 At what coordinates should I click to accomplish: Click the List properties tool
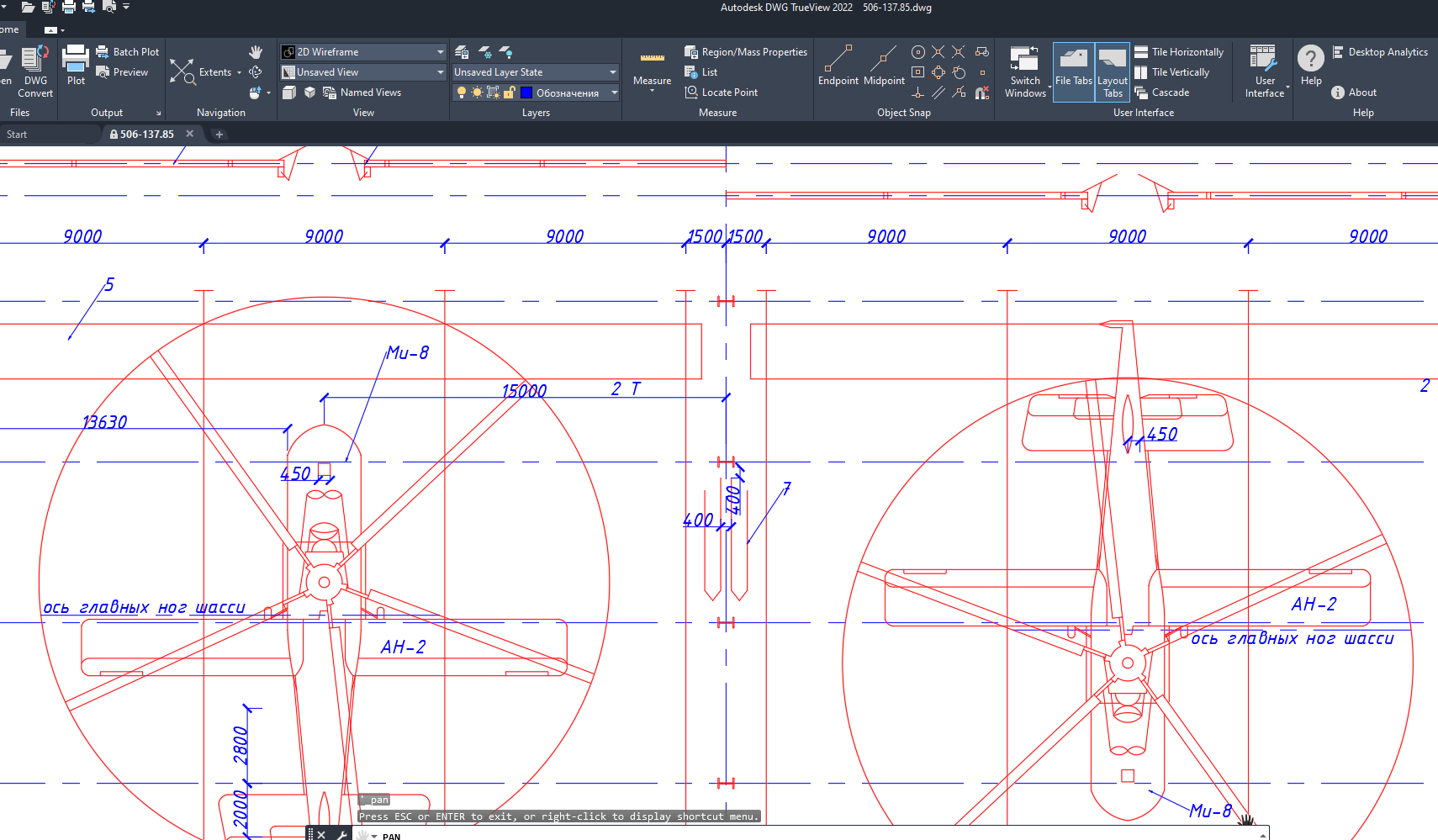click(x=701, y=72)
